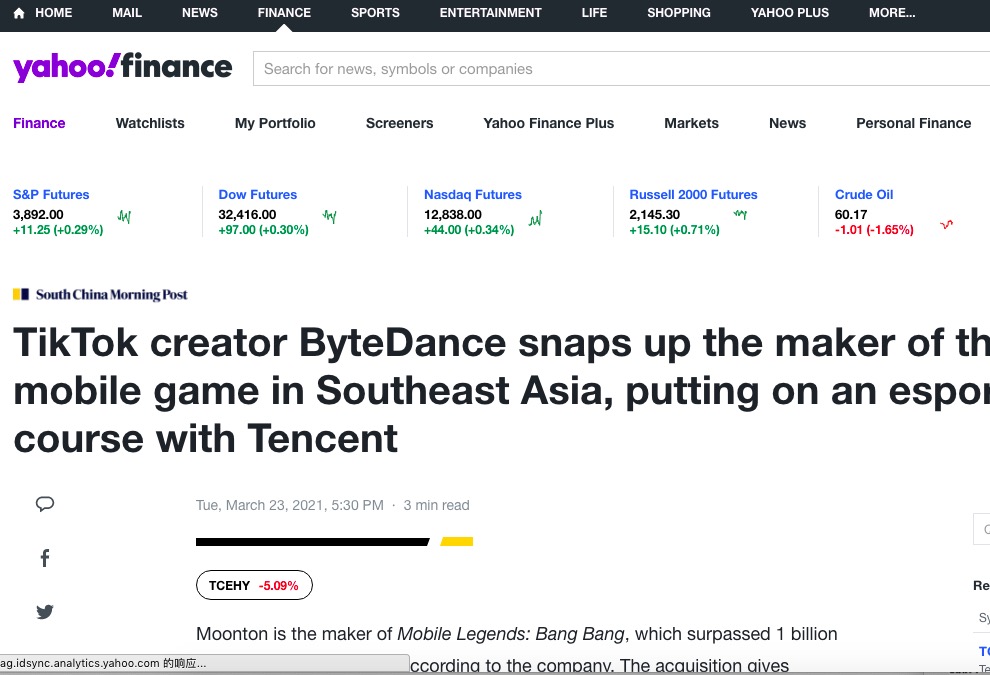Select the purple Finance tab

pos(39,123)
